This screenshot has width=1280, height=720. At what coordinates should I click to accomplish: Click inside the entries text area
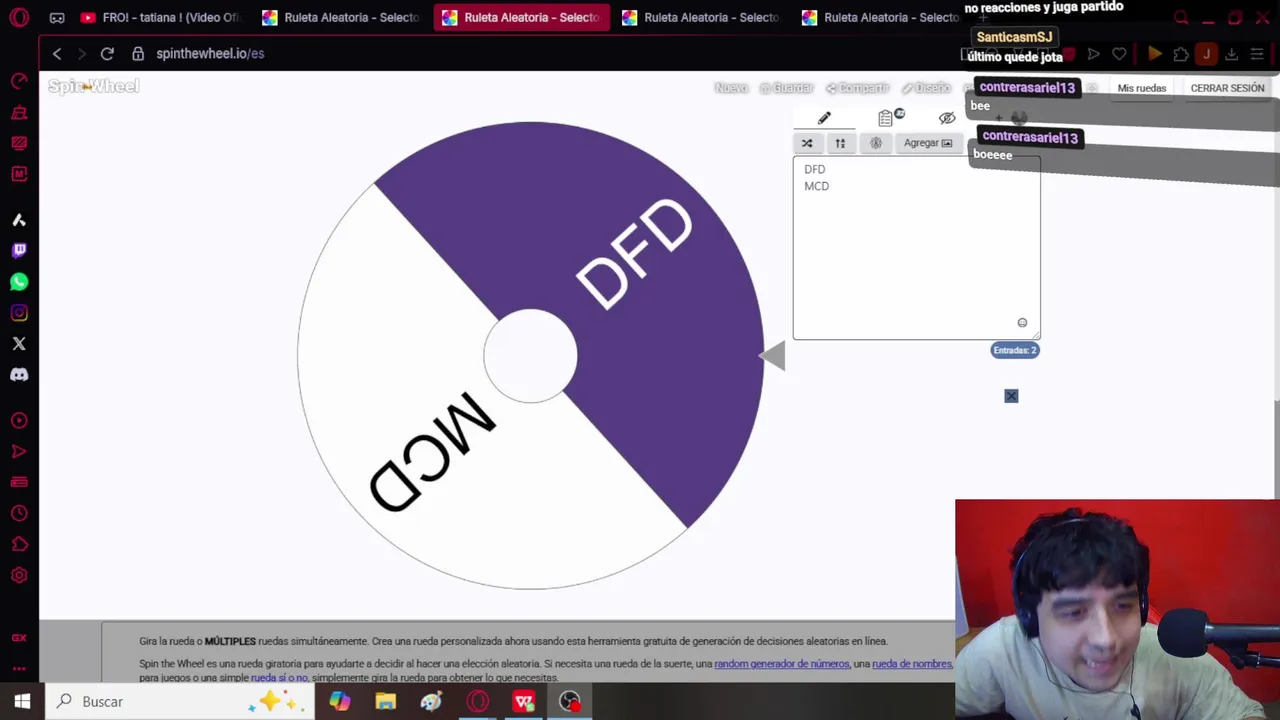916,248
